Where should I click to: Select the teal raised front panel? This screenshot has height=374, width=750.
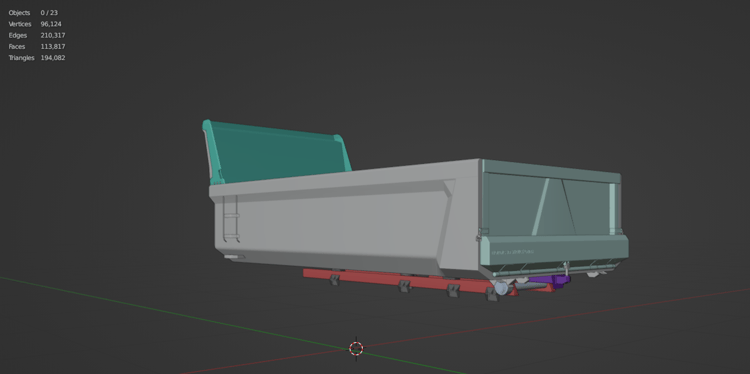276,151
